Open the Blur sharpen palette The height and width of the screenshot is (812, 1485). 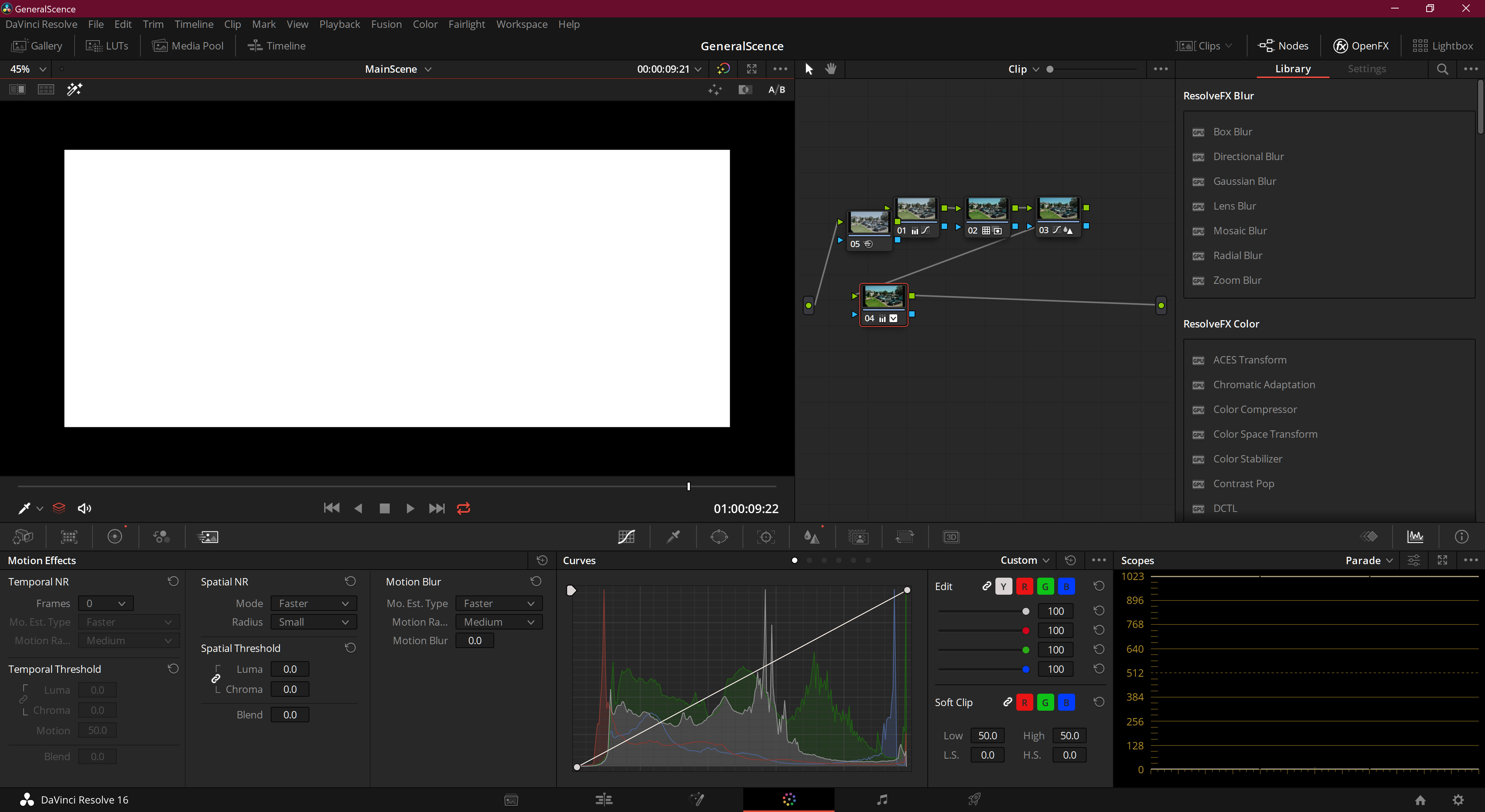pyautogui.click(x=812, y=537)
